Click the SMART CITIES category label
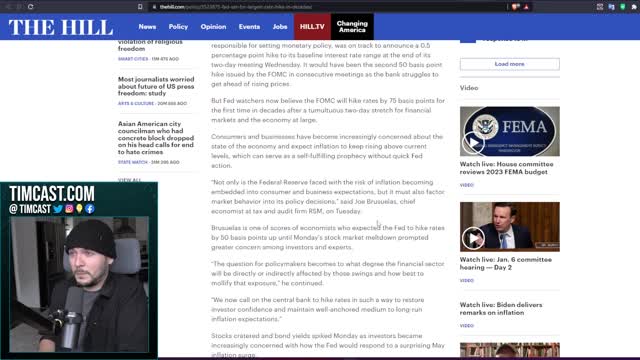Viewport: 640px width, 360px height. (x=133, y=59)
